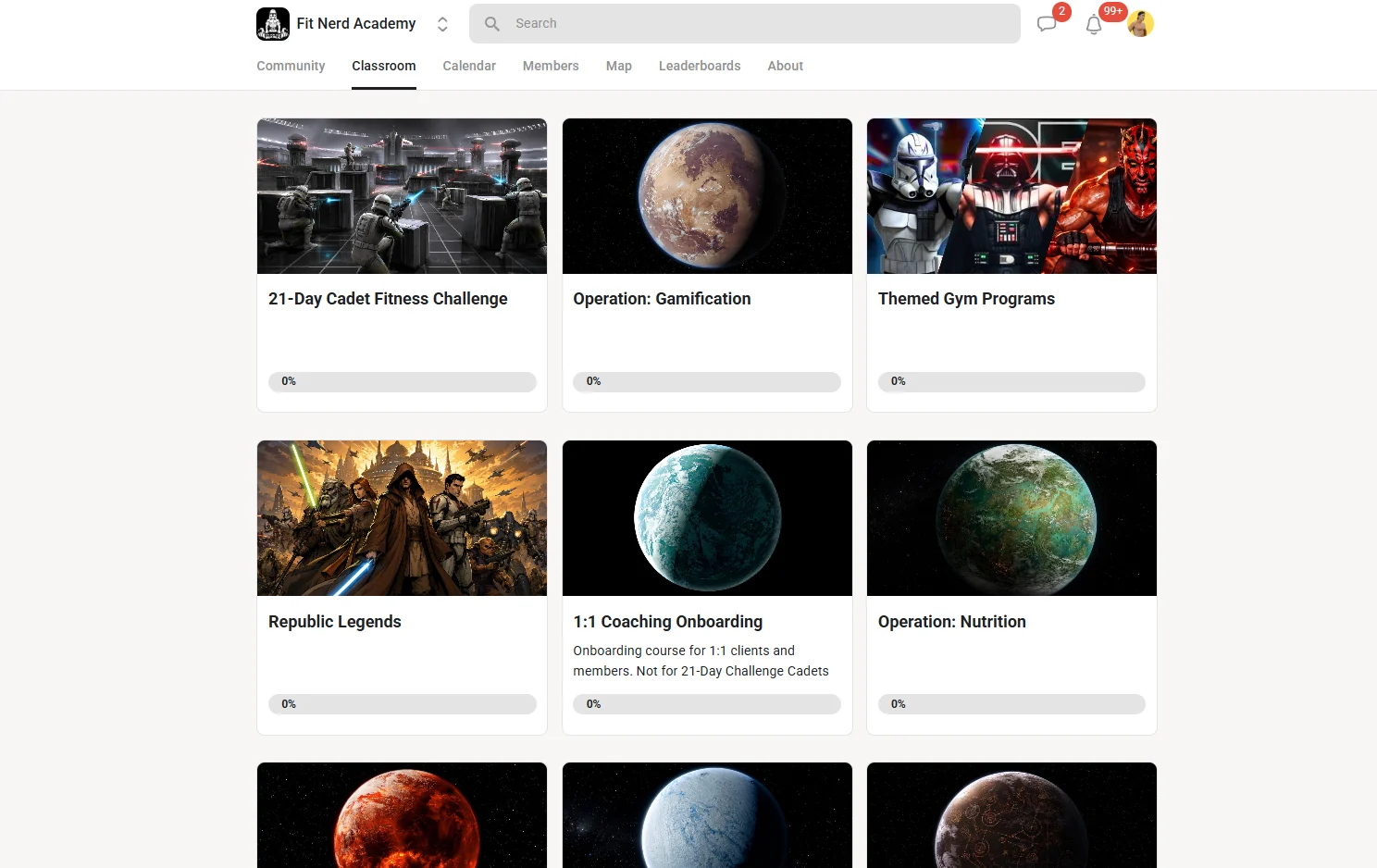Screen dimensions: 1377x868
Task: Click the 1:1 Coaching Onboarding title
Action: [668, 622]
